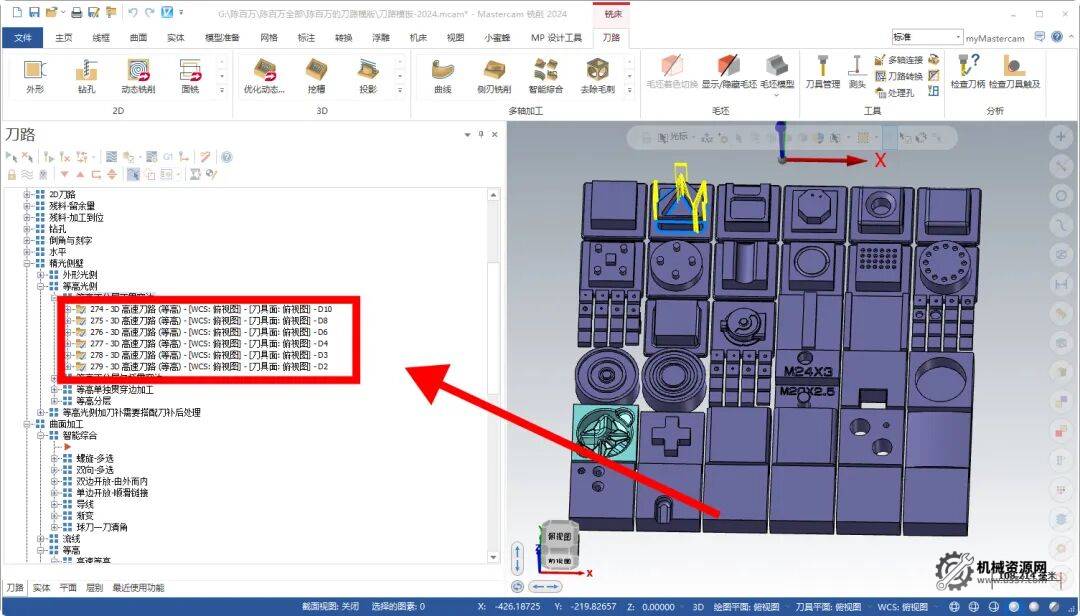Save file using quick access toolbar icon
Image resolution: width=1080 pixels, height=616 pixels.
(35, 12)
